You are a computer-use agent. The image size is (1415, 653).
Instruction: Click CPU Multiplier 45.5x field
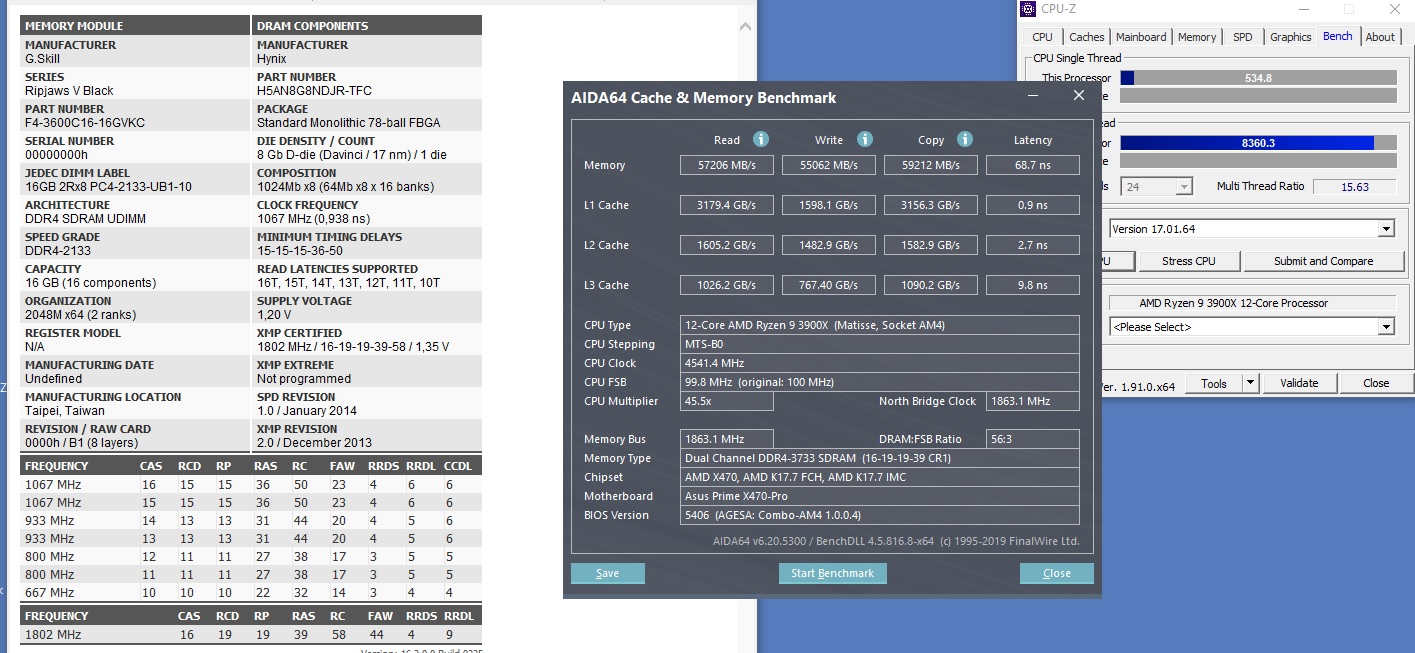pos(727,401)
